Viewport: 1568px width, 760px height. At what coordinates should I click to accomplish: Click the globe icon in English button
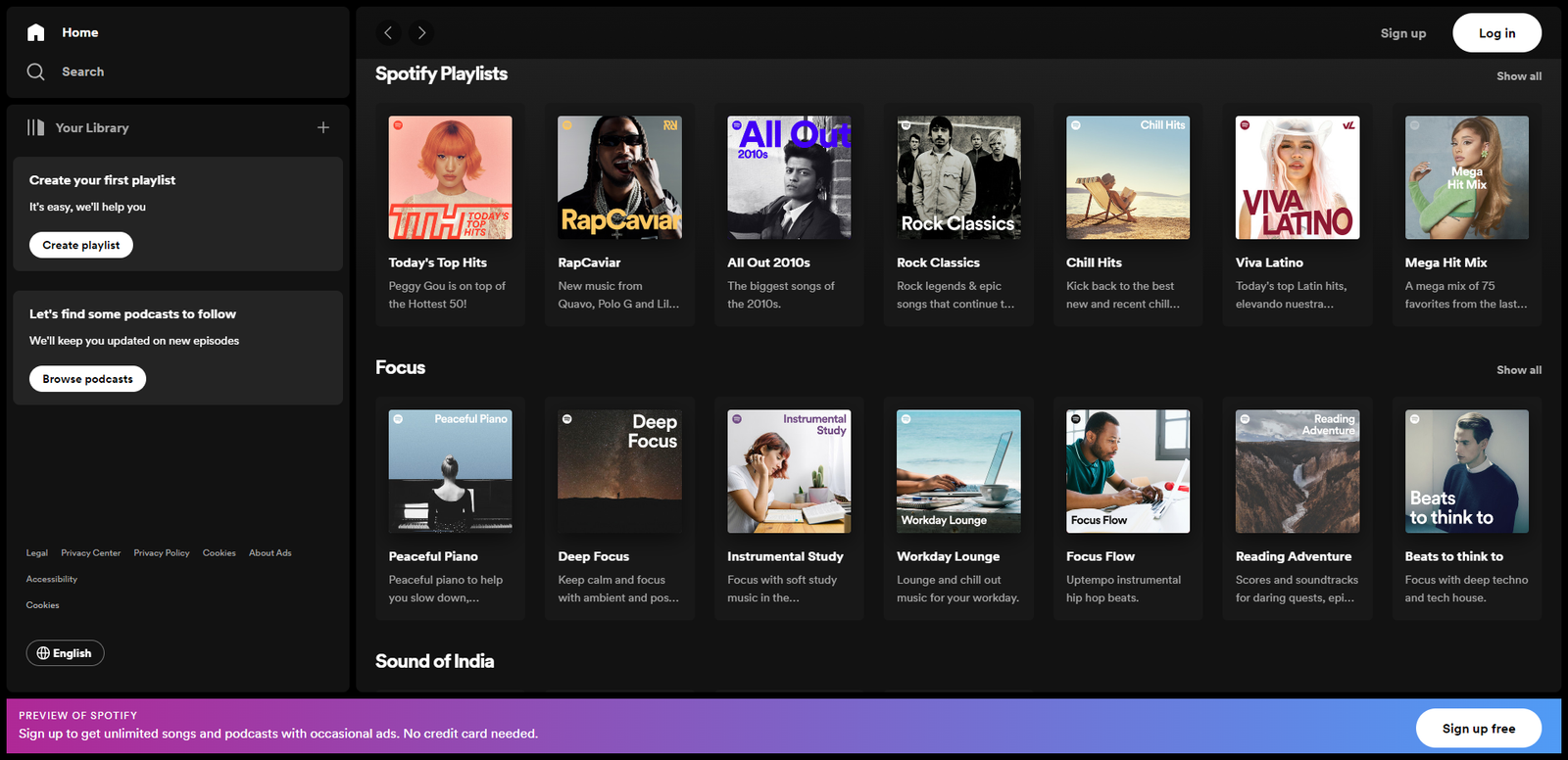43,653
